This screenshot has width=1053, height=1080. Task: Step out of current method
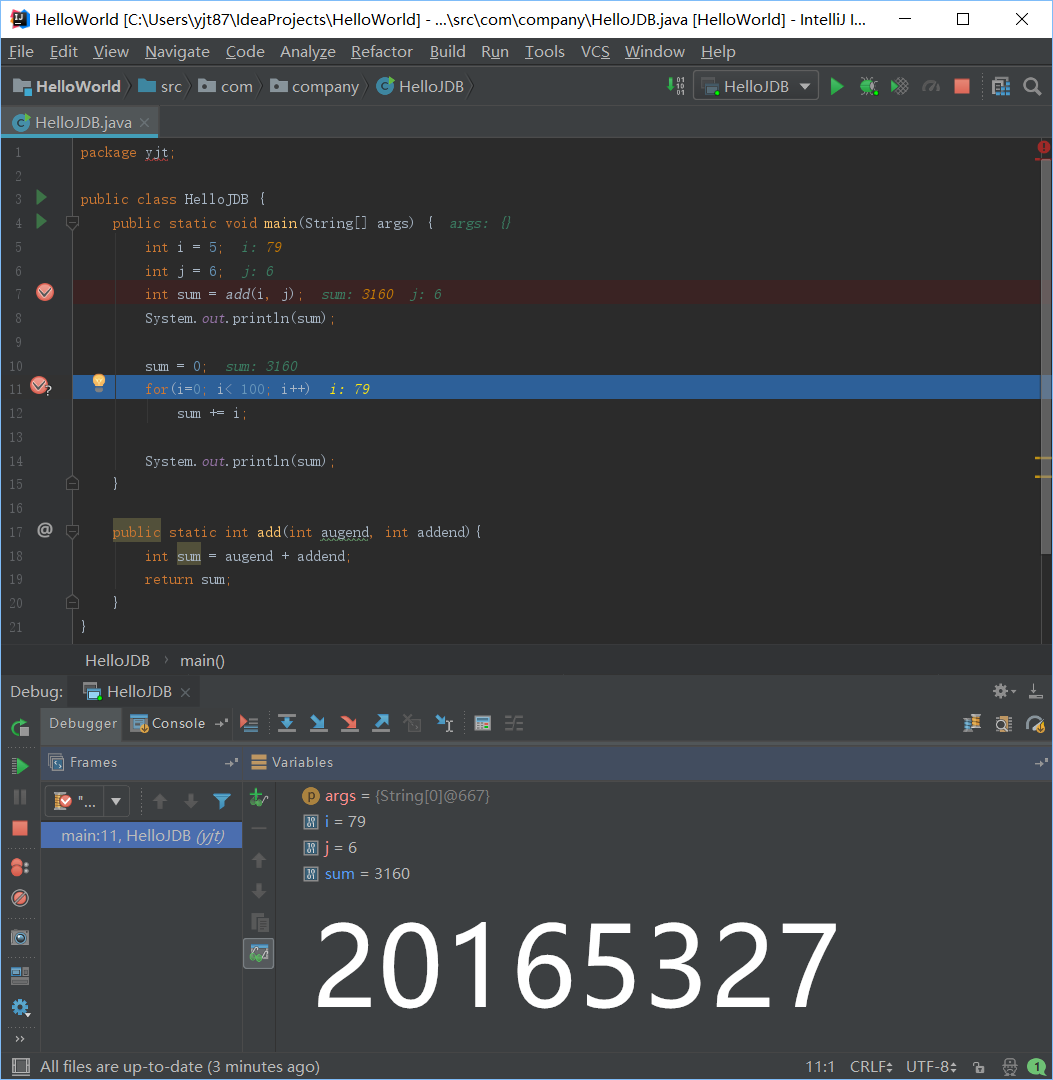pyautogui.click(x=381, y=723)
